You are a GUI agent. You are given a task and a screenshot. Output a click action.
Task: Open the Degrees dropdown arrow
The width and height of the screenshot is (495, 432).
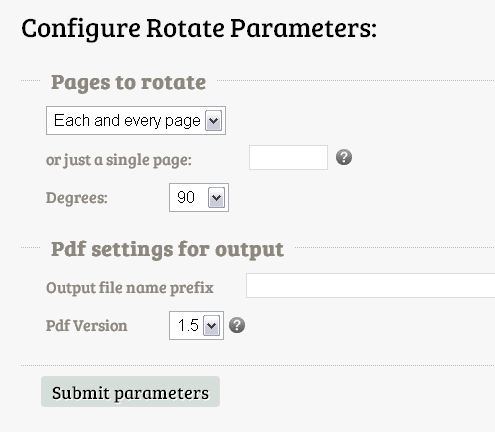tap(216, 197)
